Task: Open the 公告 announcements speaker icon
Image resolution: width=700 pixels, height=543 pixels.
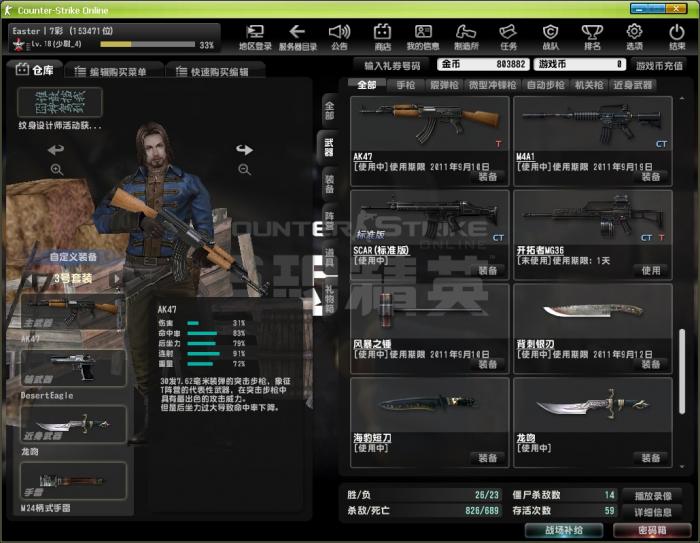Action: 339,37
